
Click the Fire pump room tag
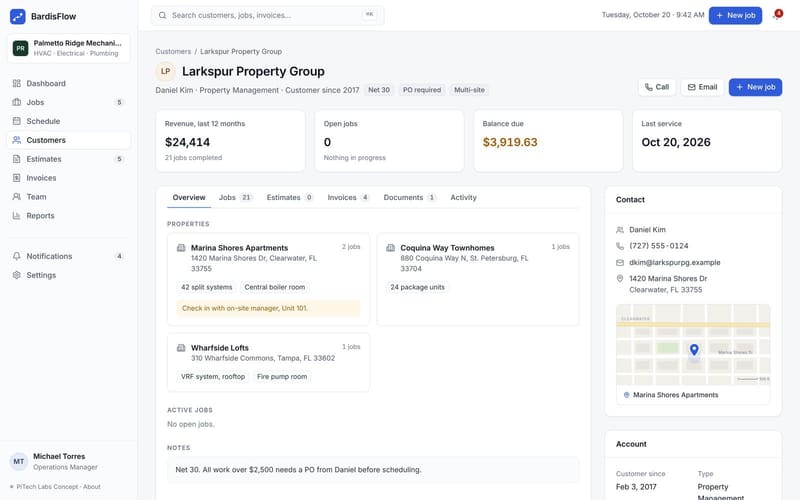click(x=282, y=377)
